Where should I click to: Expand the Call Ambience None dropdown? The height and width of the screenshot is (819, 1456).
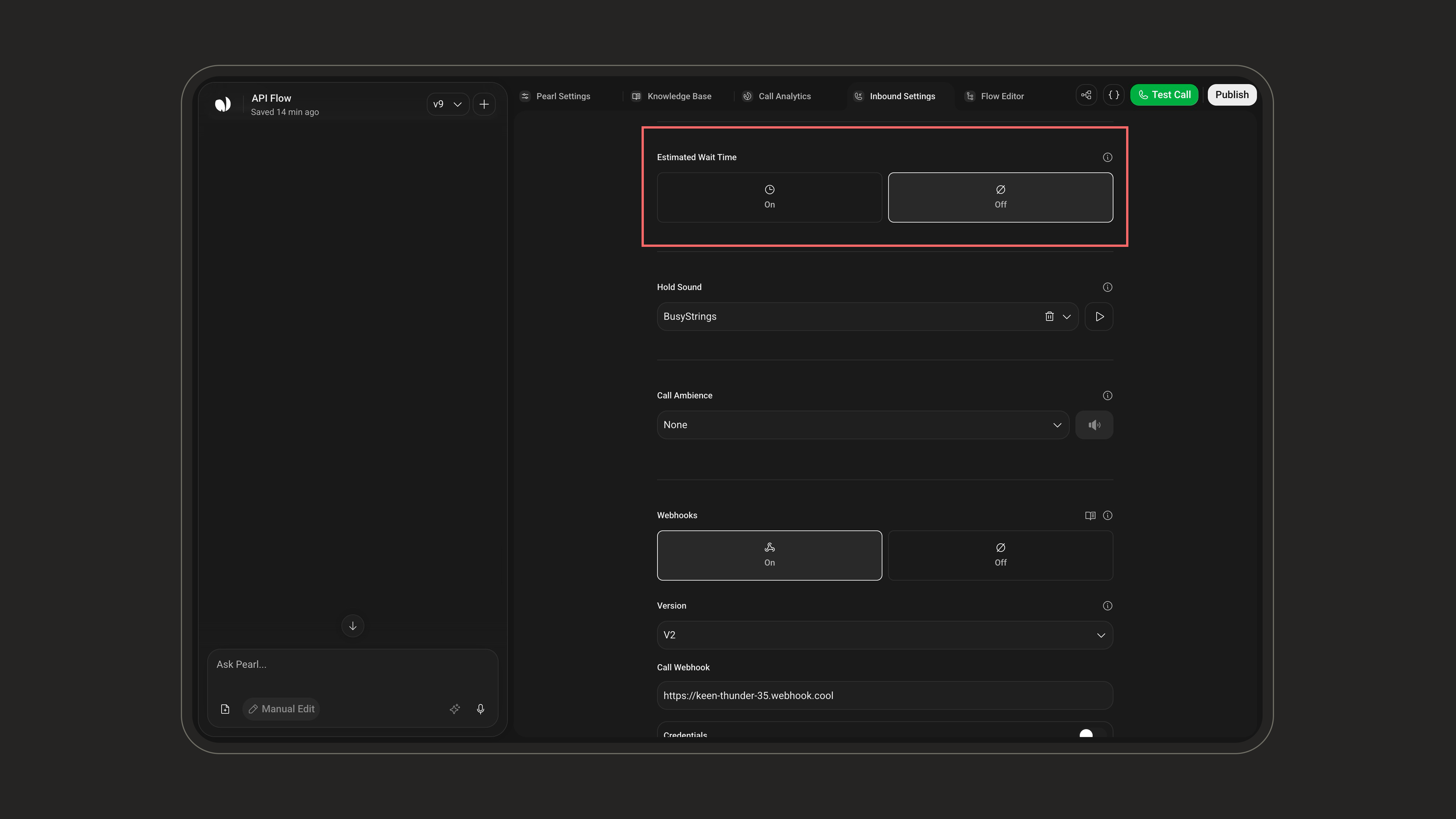pyautogui.click(x=863, y=425)
